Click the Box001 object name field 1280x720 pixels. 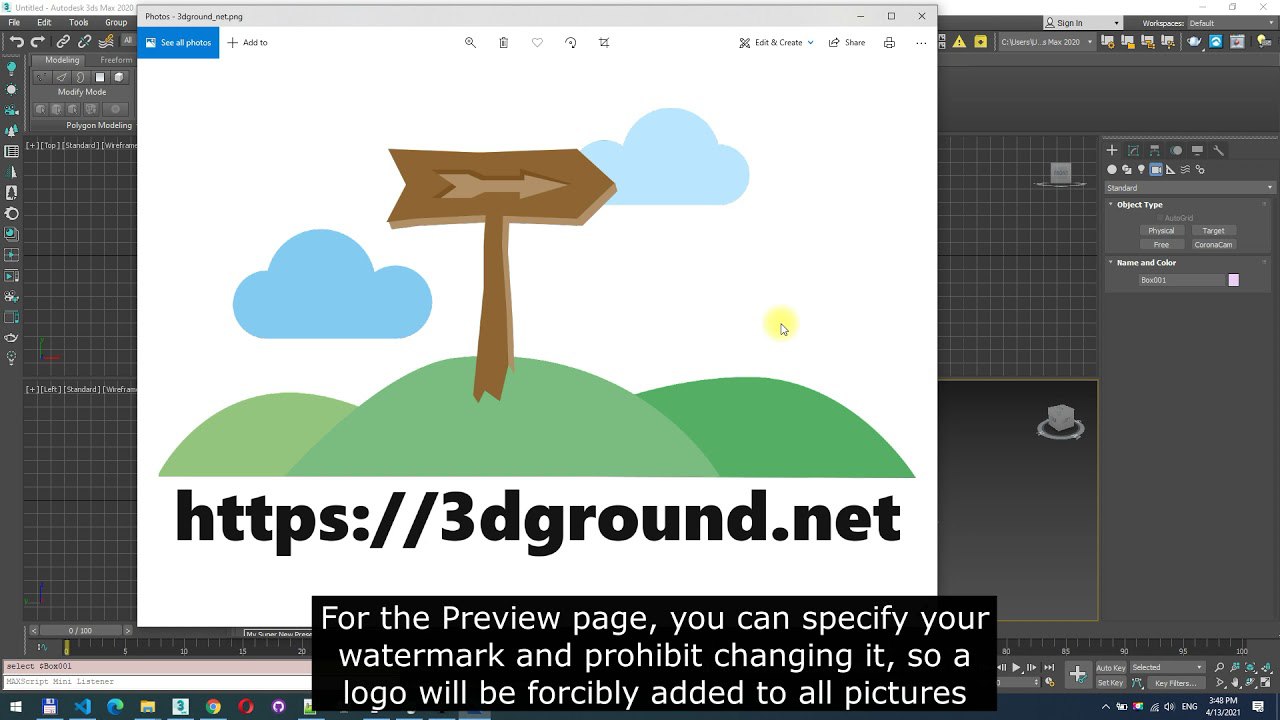(x=1181, y=281)
